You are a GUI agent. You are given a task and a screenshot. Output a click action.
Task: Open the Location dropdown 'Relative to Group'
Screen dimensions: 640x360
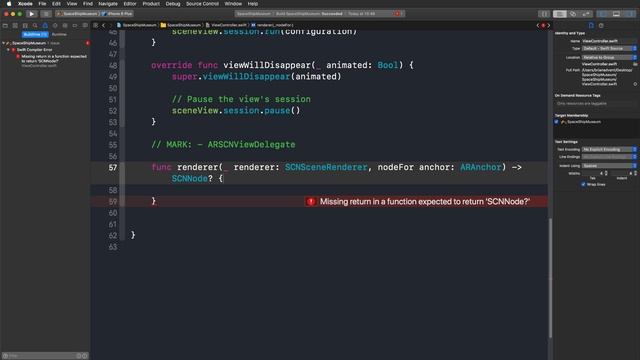point(609,58)
